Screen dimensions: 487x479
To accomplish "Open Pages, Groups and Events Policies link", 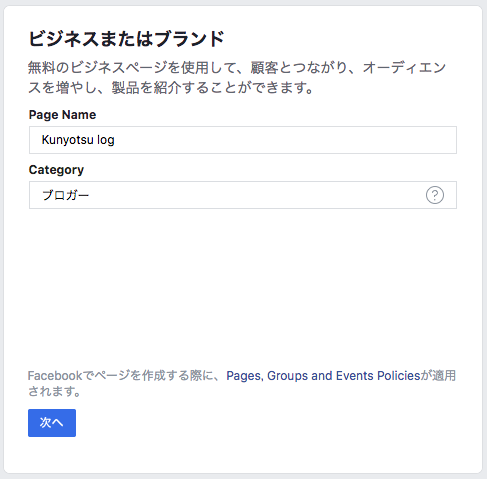I will pyautogui.click(x=323, y=376).
